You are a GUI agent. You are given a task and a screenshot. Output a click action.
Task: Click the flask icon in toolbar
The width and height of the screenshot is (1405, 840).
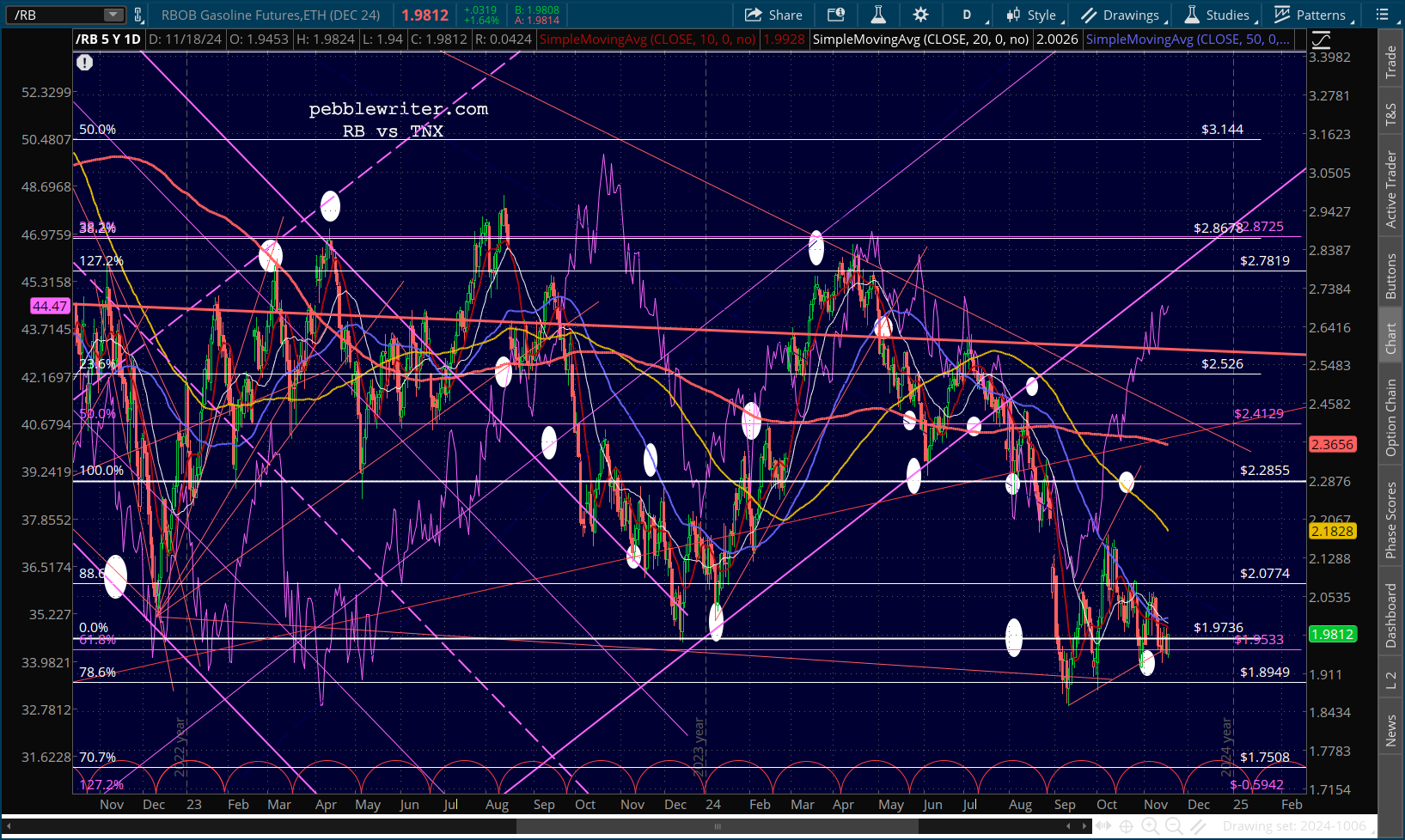pos(877,15)
